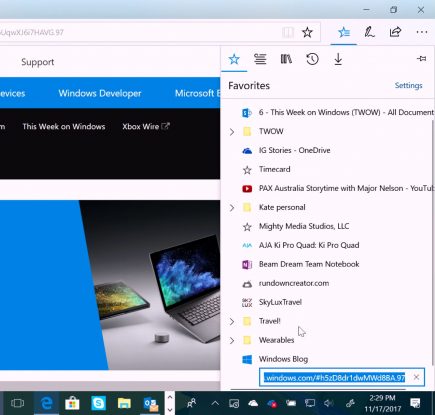
Task: Open Favorites Settings link
Action: pyautogui.click(x=408, y=86)
